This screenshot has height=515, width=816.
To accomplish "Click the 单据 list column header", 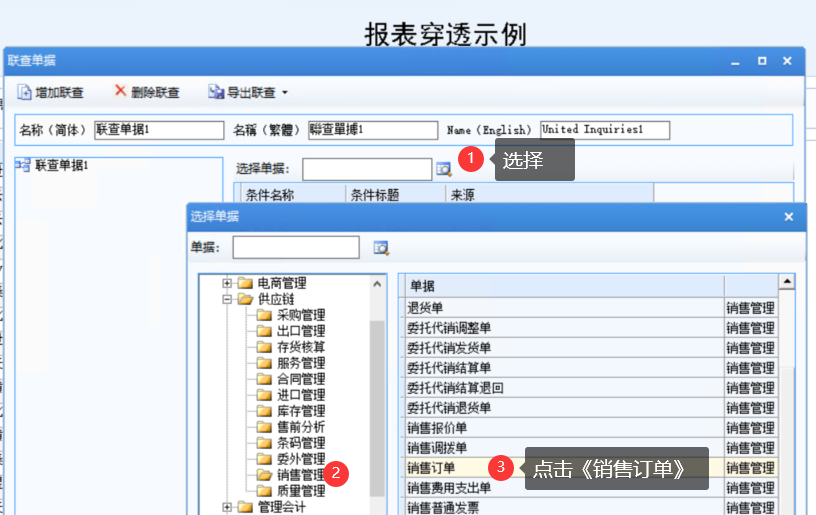I will tap(565, 286).
